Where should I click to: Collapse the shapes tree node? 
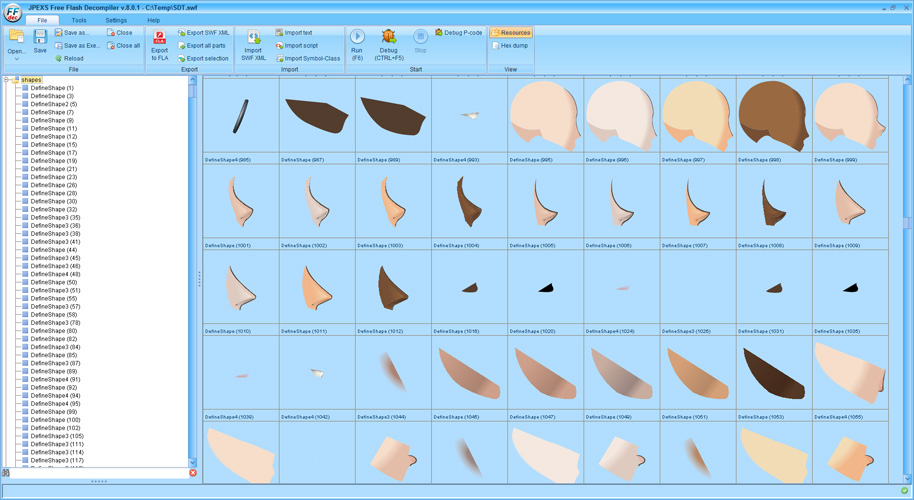point(7,80)
